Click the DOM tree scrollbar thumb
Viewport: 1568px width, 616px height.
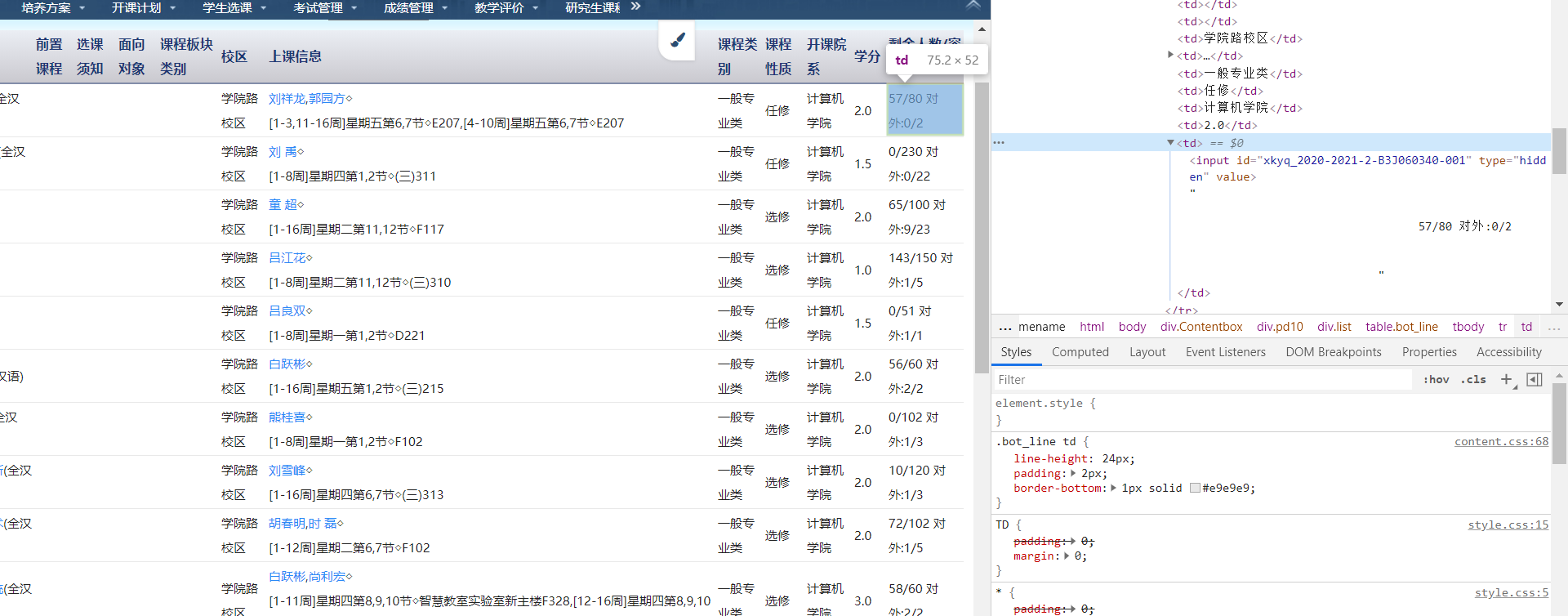(1559, 151)
